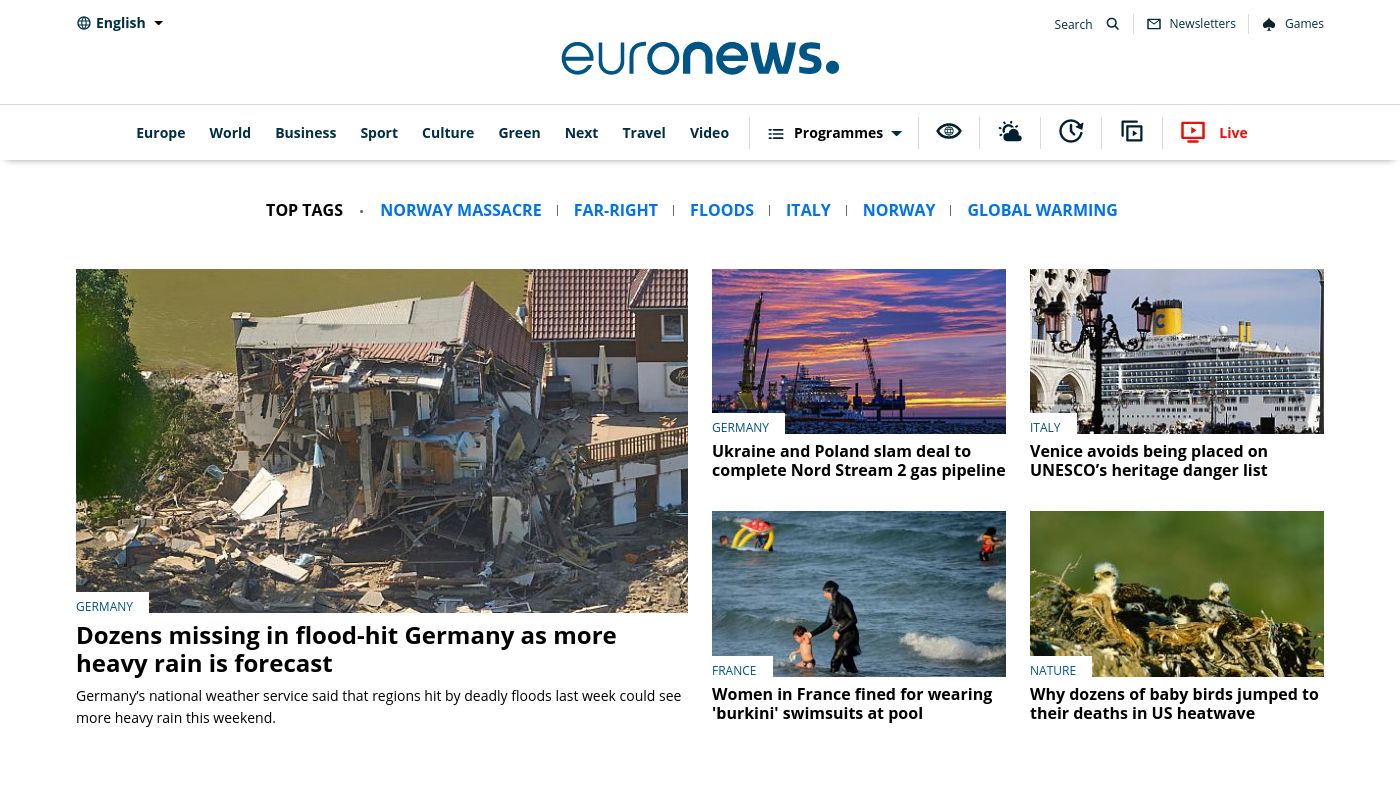The width and height of the screenshot is (1400, 800).
Task: Open the video playlist icon
Action: point(1132,131)
